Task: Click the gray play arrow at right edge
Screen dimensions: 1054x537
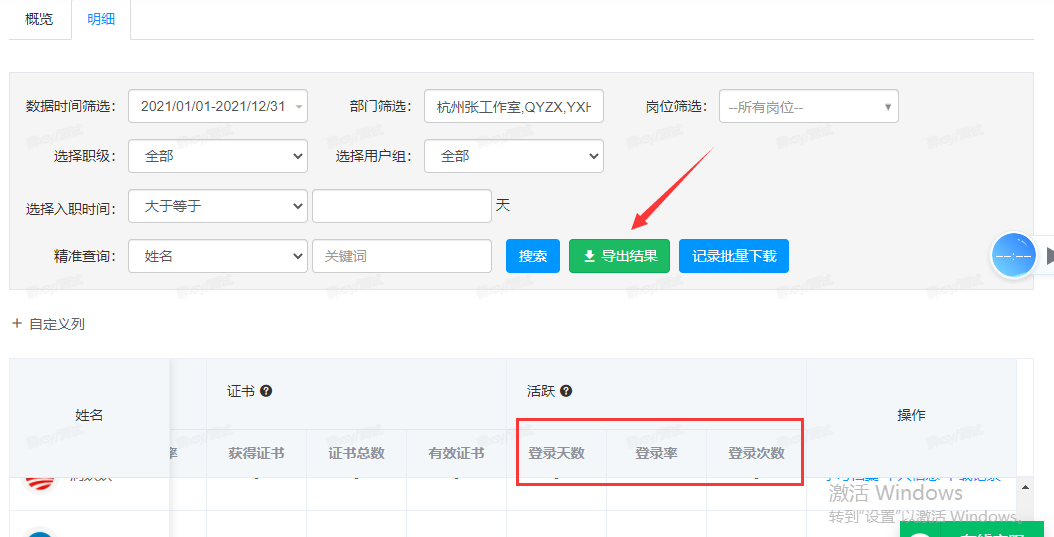Action: (x=1048, y=256)
